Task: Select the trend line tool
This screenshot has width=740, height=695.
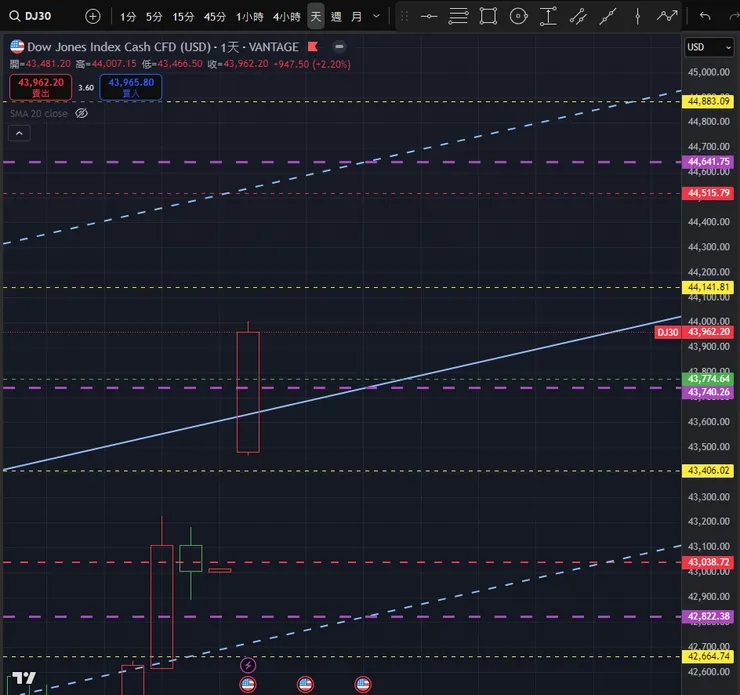Action: tap(608, 17)
